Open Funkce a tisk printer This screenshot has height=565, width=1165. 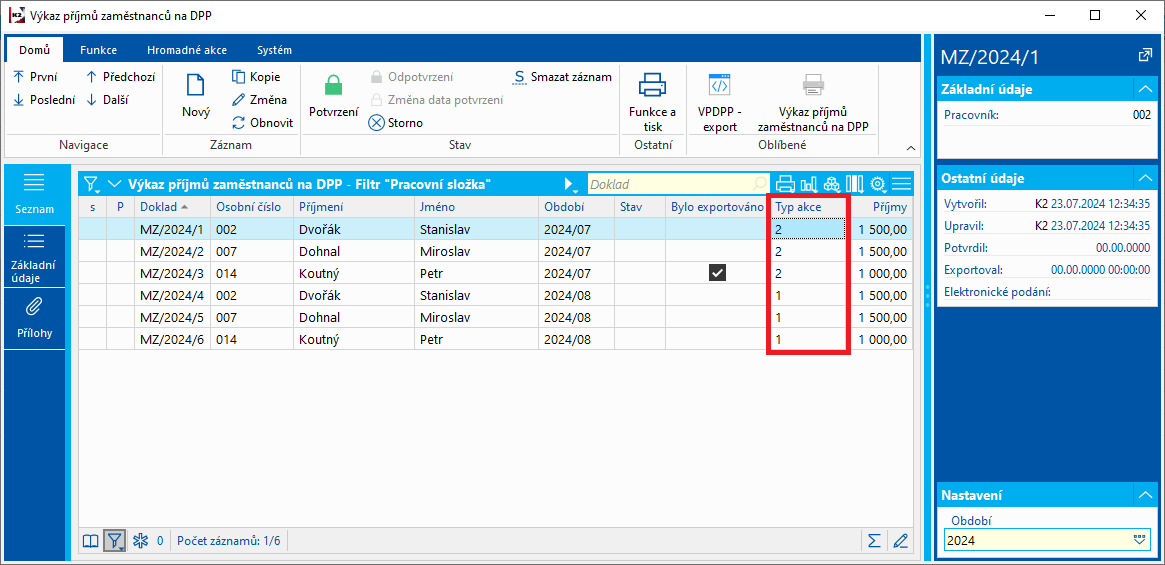652,101
